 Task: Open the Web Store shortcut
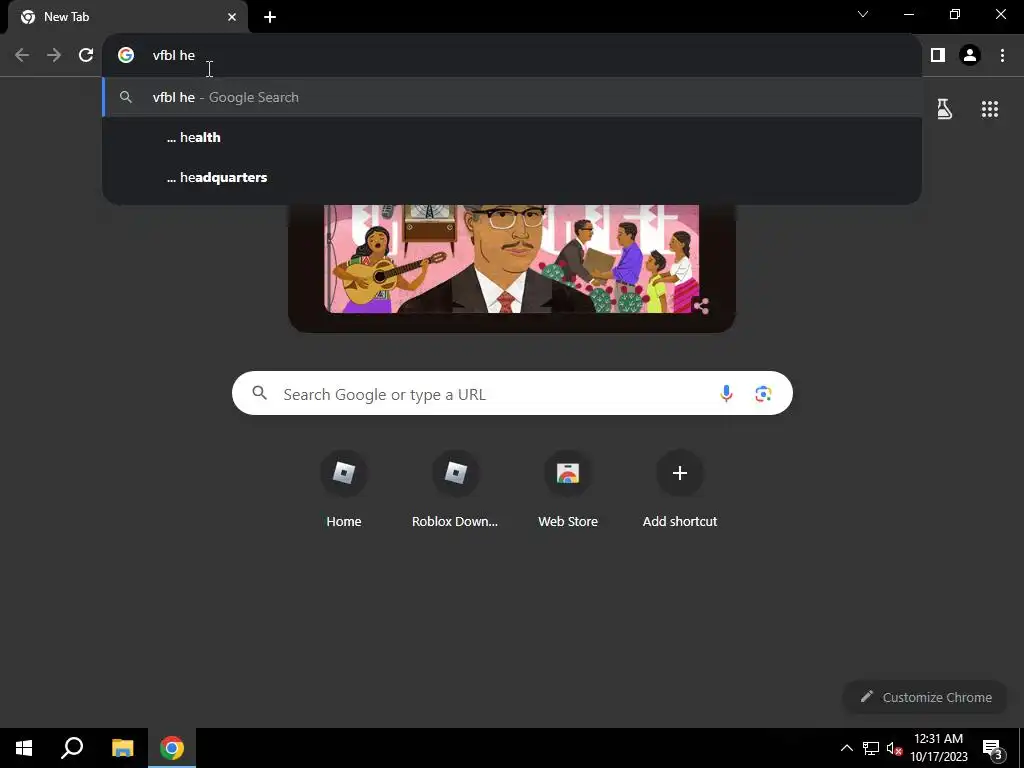click(x=568, y=488)
